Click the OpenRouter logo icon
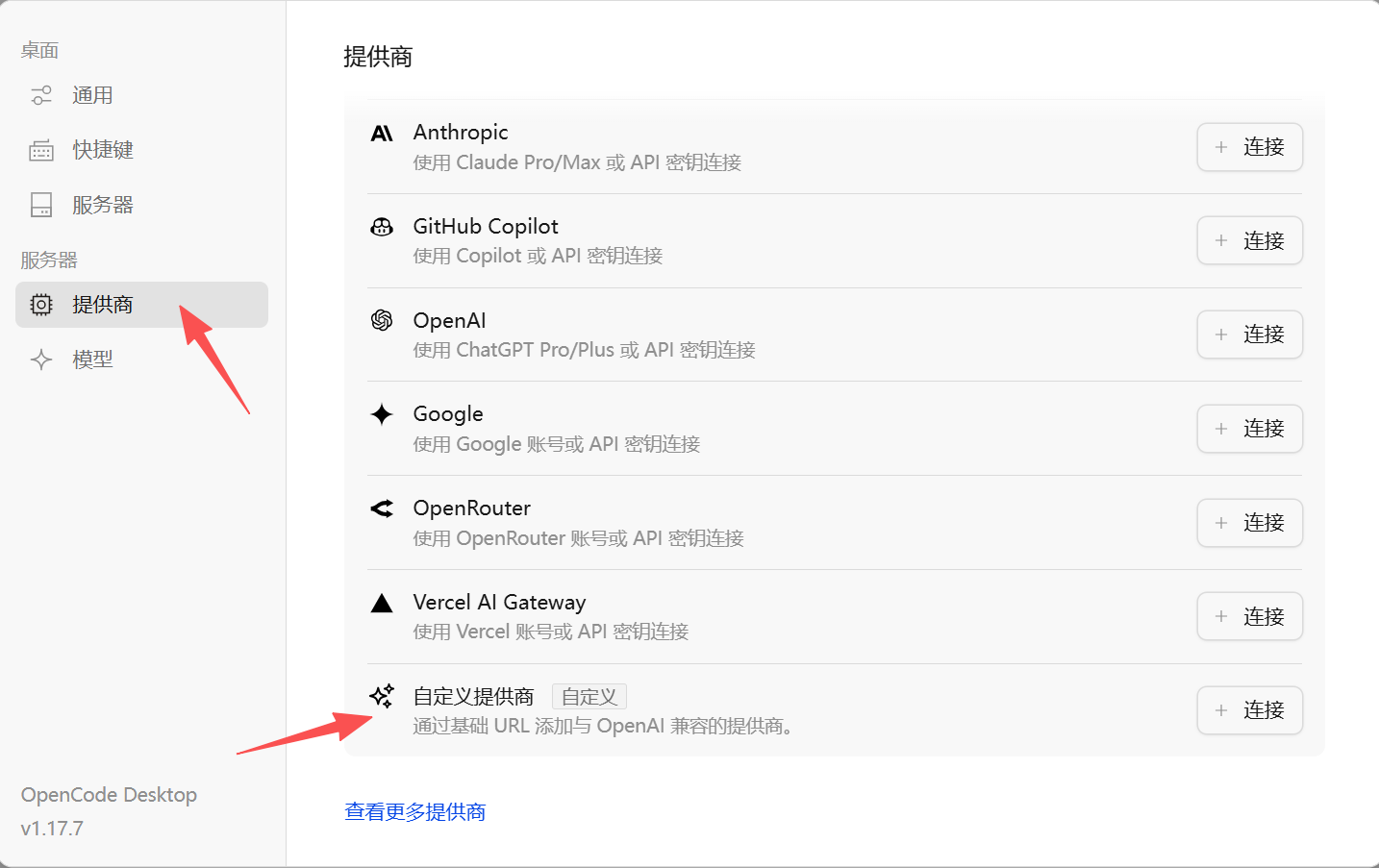The height and width of the screenshot is (868, 1379). [x=382, y=508]
